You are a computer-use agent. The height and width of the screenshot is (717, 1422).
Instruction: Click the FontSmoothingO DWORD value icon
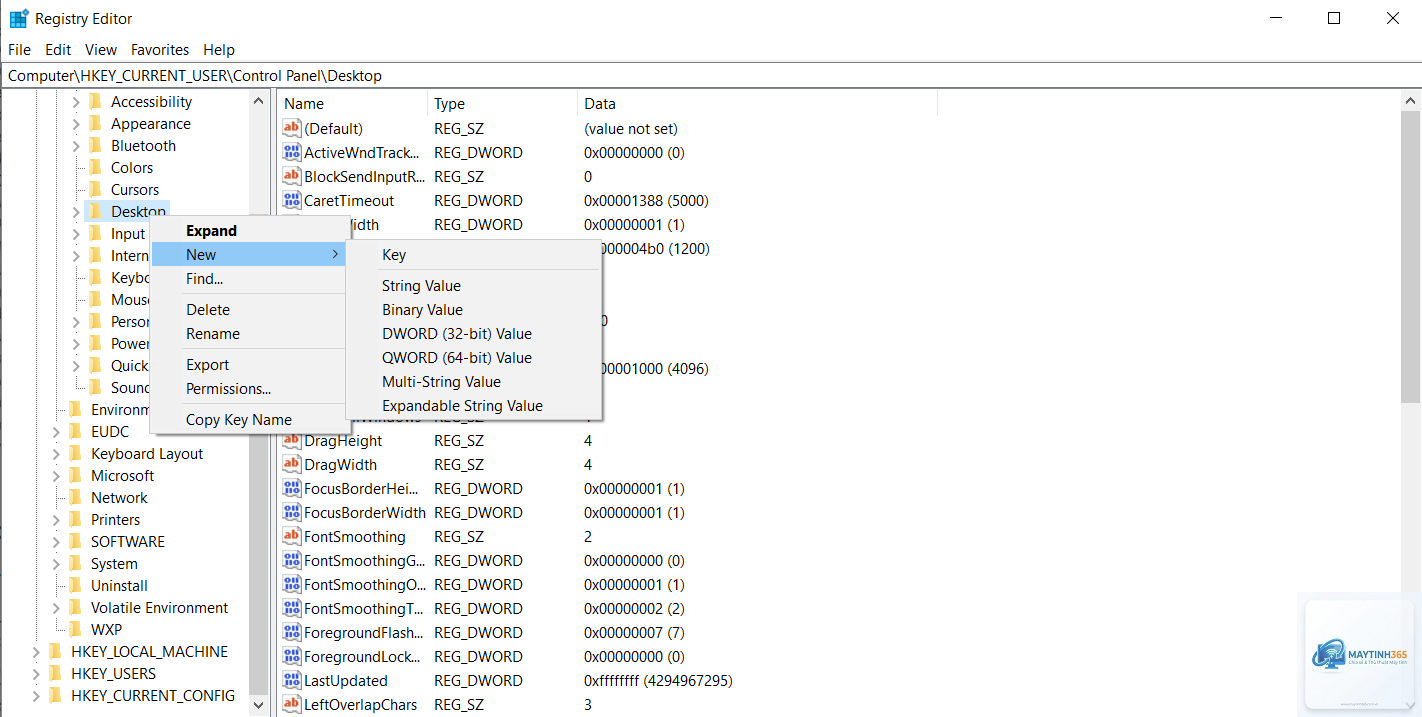click(292, 584)
